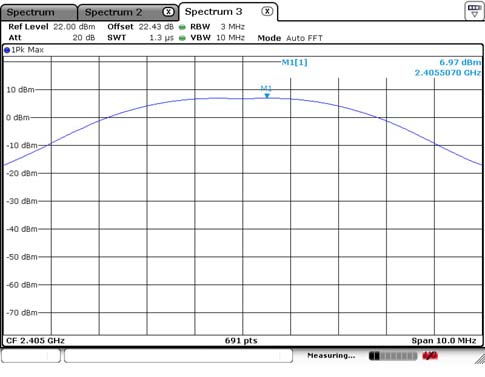Click the RBW 3 MHz setting
The image size is (485, 377).
(x=217, y=27)
